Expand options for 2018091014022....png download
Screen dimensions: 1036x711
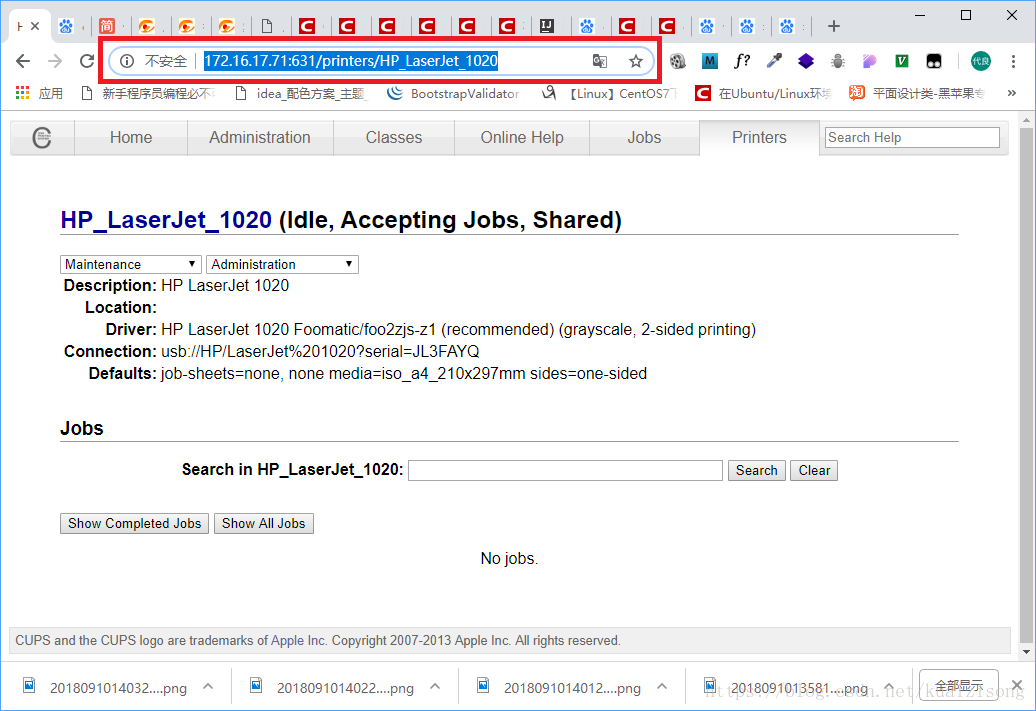(x=435, y=687)
